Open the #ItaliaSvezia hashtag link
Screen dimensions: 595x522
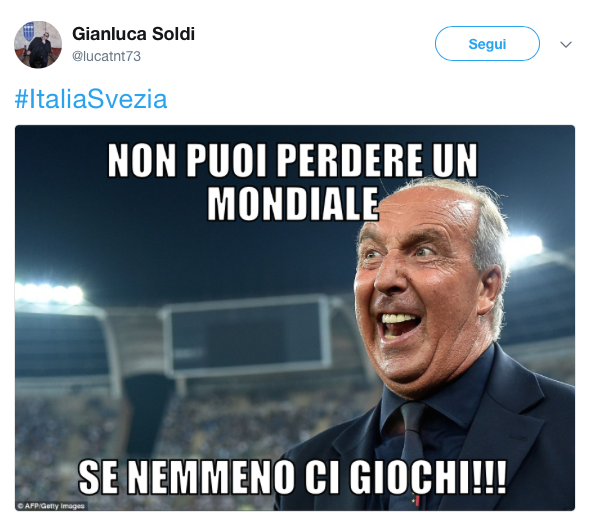click(x=91, y=99)
